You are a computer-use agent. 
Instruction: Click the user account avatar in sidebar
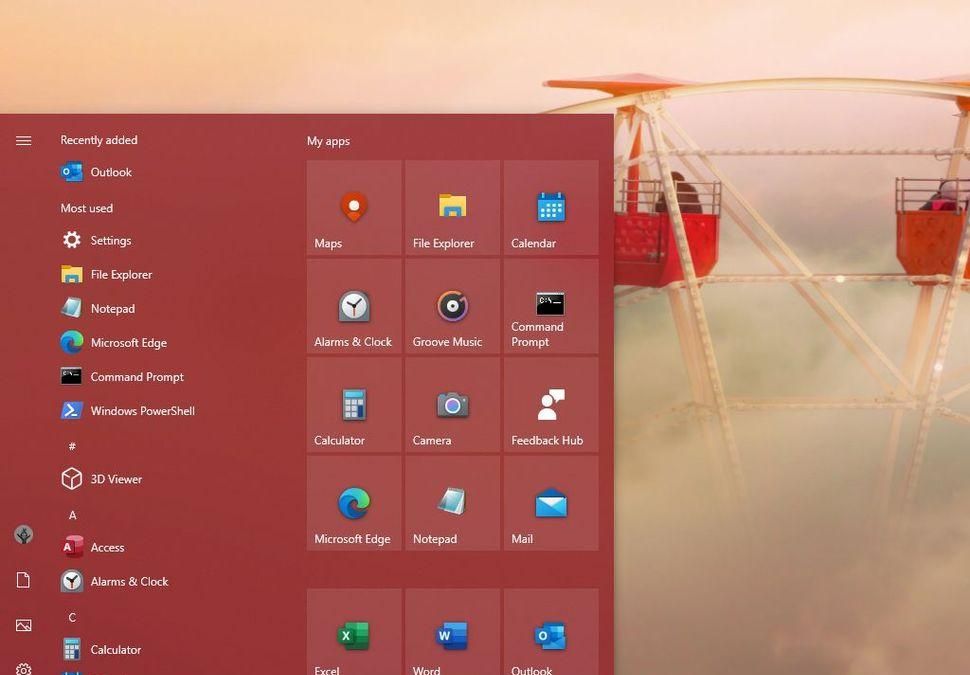23,535
